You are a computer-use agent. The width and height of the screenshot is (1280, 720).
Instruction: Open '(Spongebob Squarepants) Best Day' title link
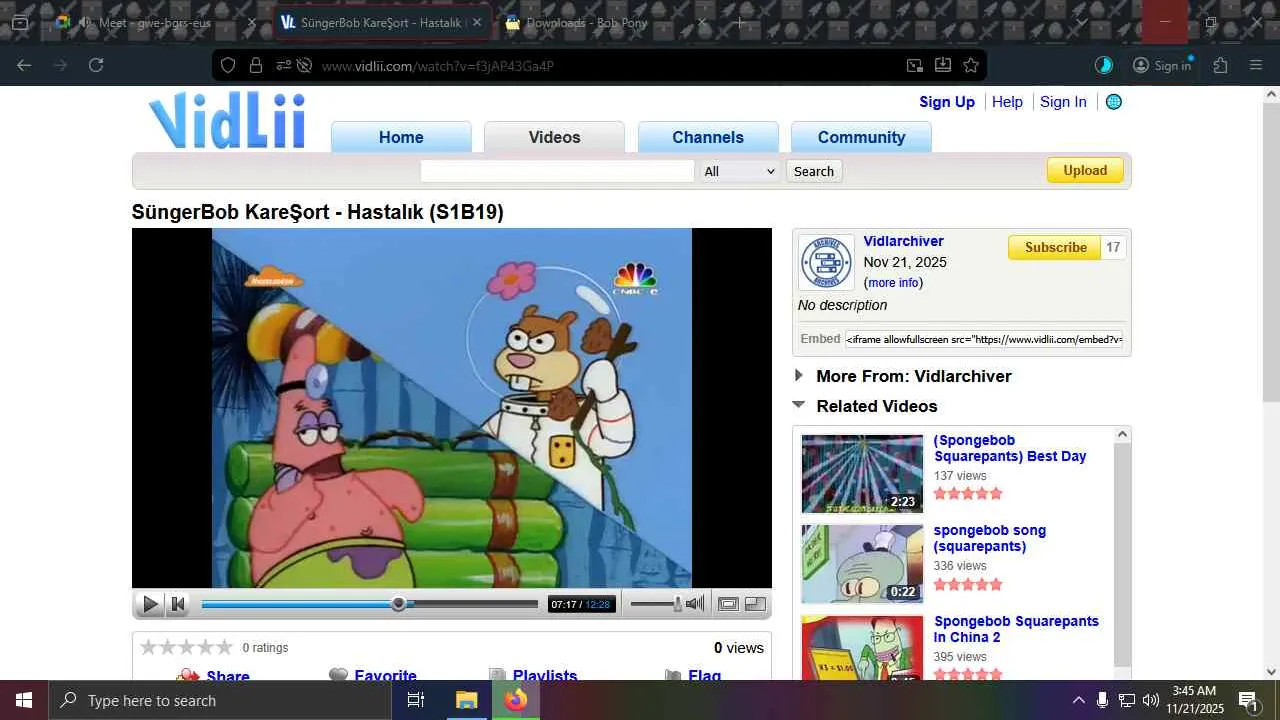coord(1010,448)
